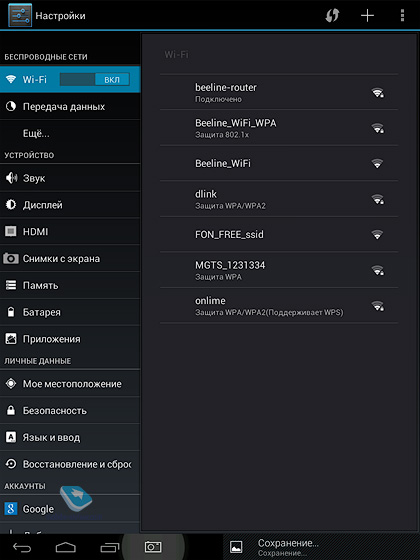Click the picture icon in the notification
Screen dimensions: 420x560
click(236, 547)
